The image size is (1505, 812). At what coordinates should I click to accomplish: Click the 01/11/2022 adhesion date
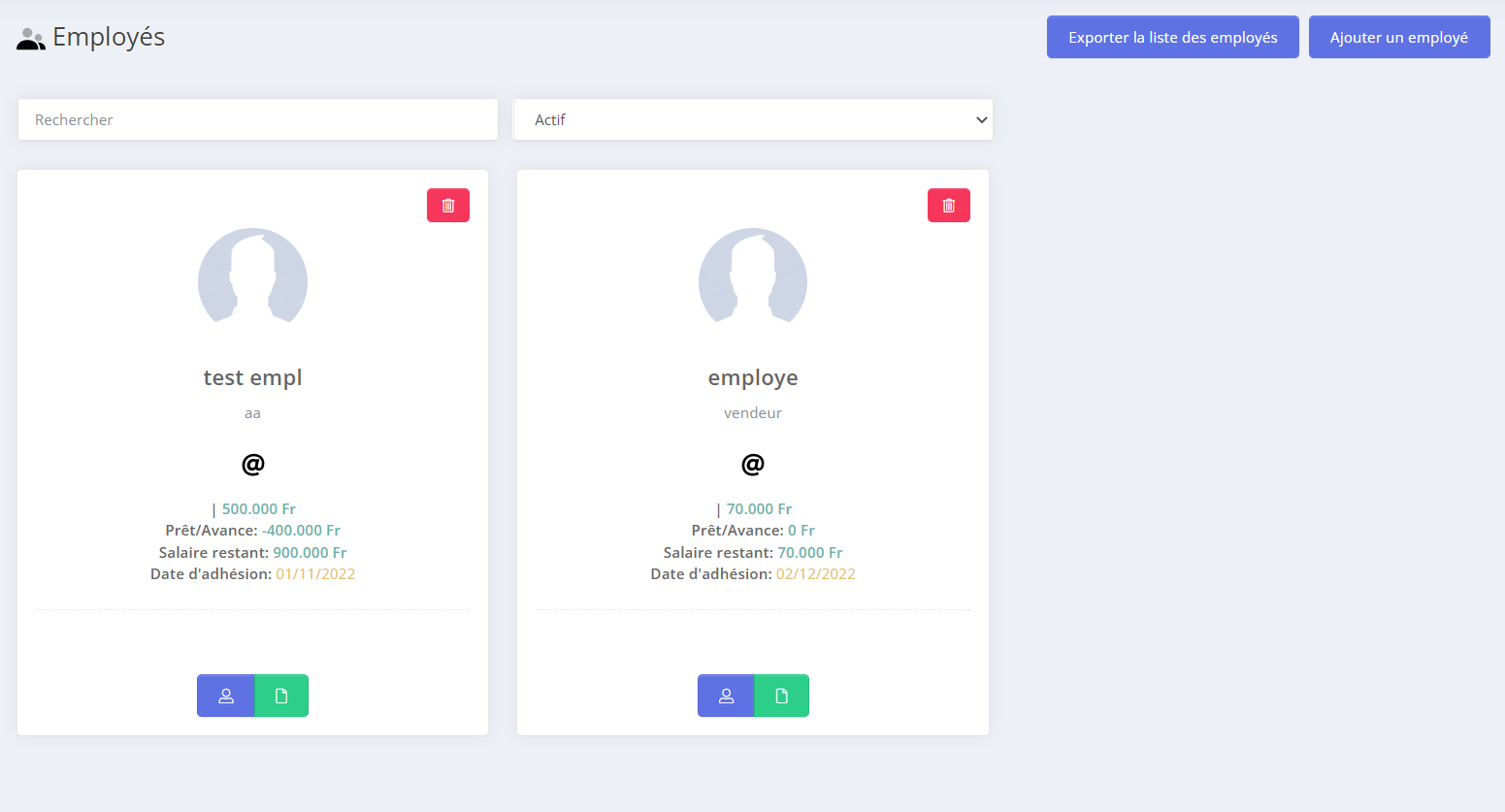[315, 574]
